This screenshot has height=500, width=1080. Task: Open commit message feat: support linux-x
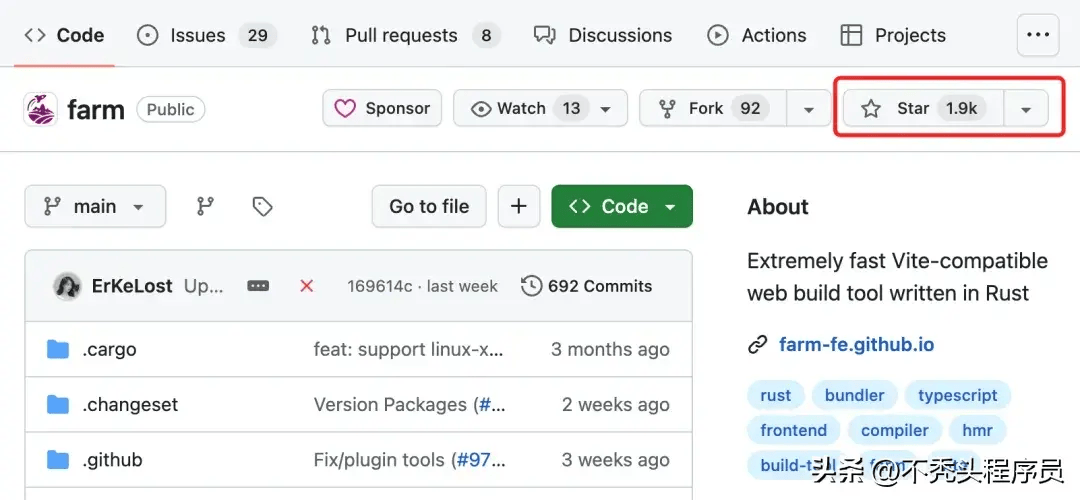tap(409, 349)
